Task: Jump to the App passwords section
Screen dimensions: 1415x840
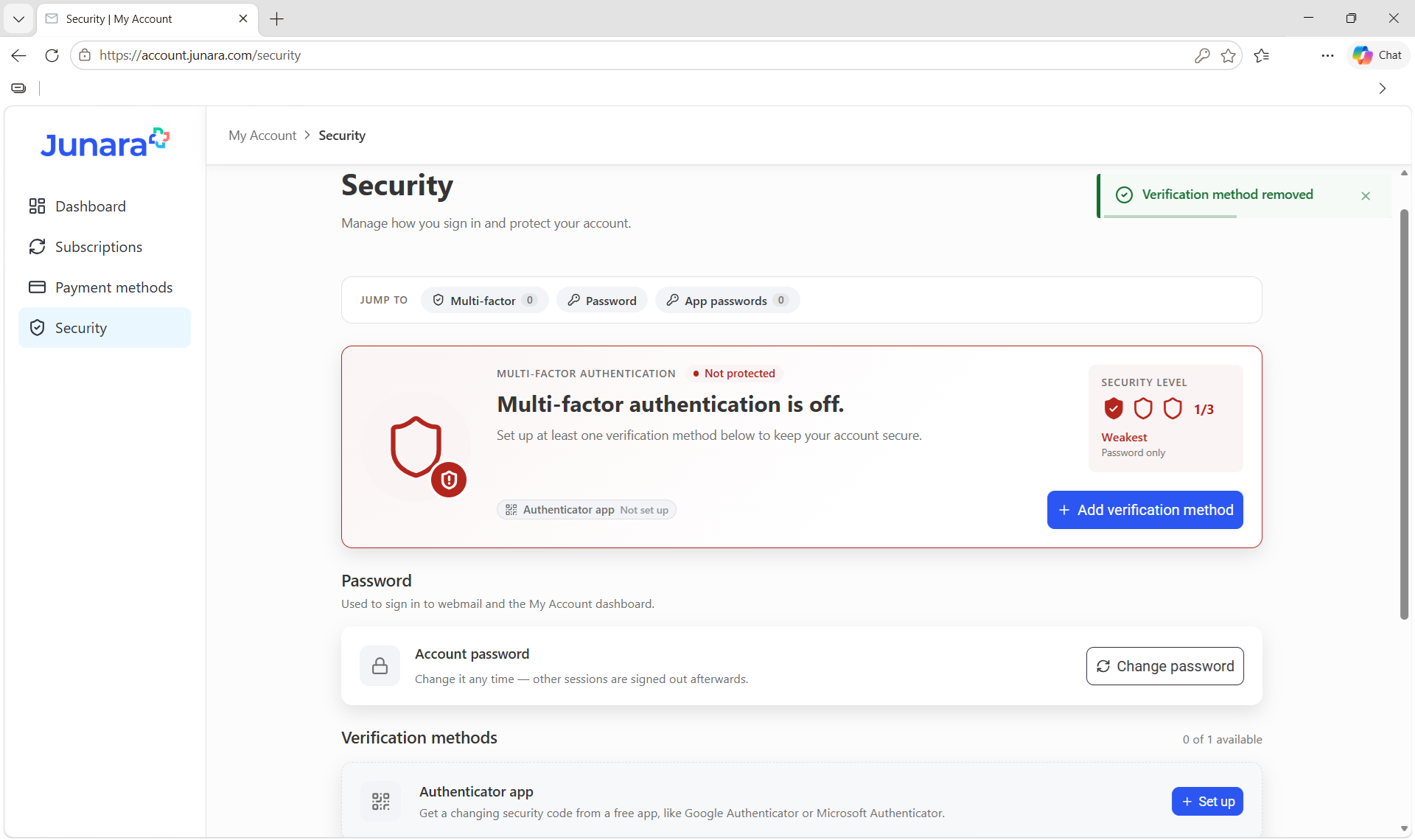Action: 727,301
